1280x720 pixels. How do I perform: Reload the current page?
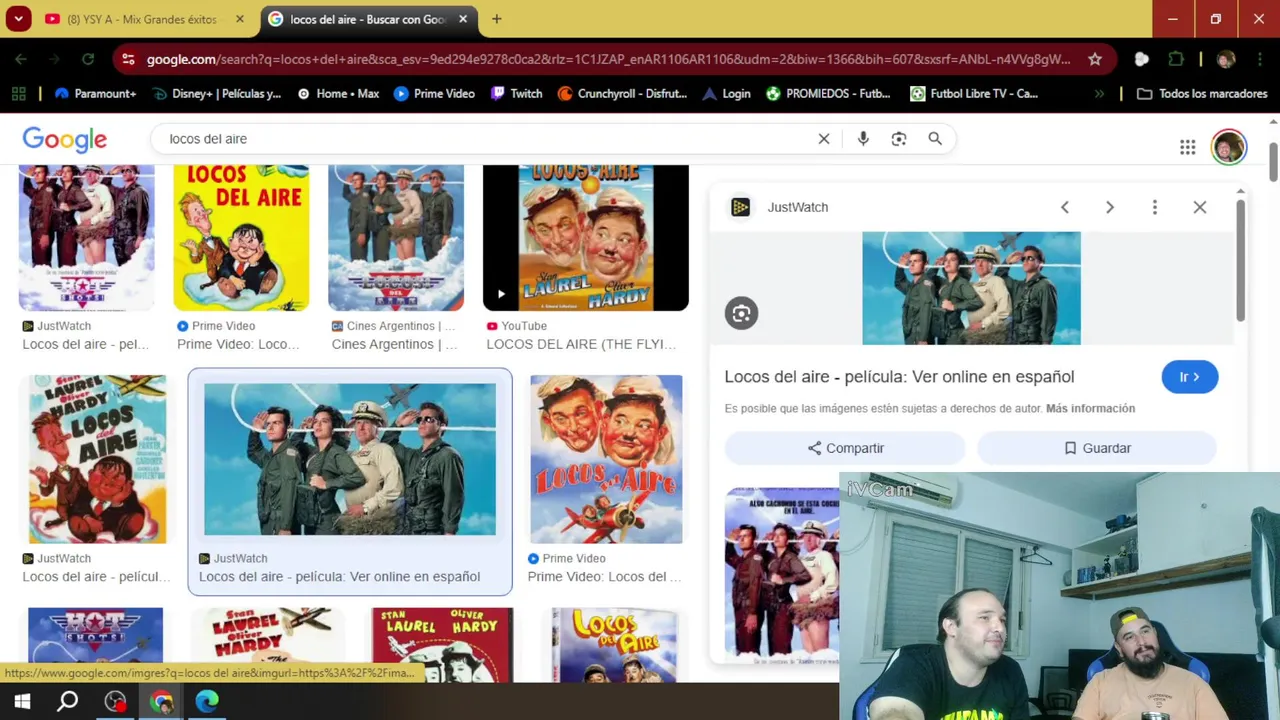pos(88,59)
